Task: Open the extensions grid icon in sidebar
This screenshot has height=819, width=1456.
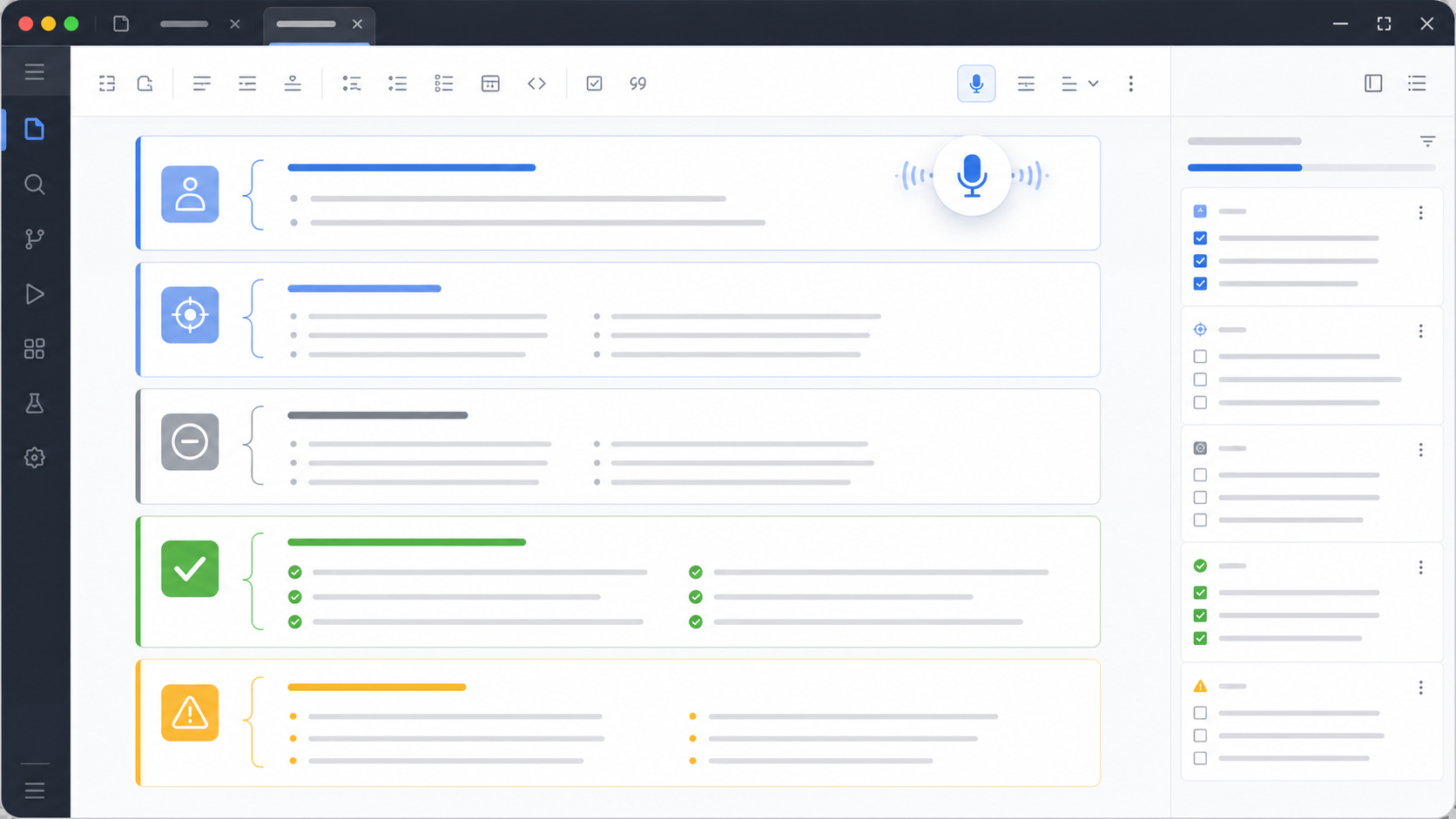Action: [35, 349]
